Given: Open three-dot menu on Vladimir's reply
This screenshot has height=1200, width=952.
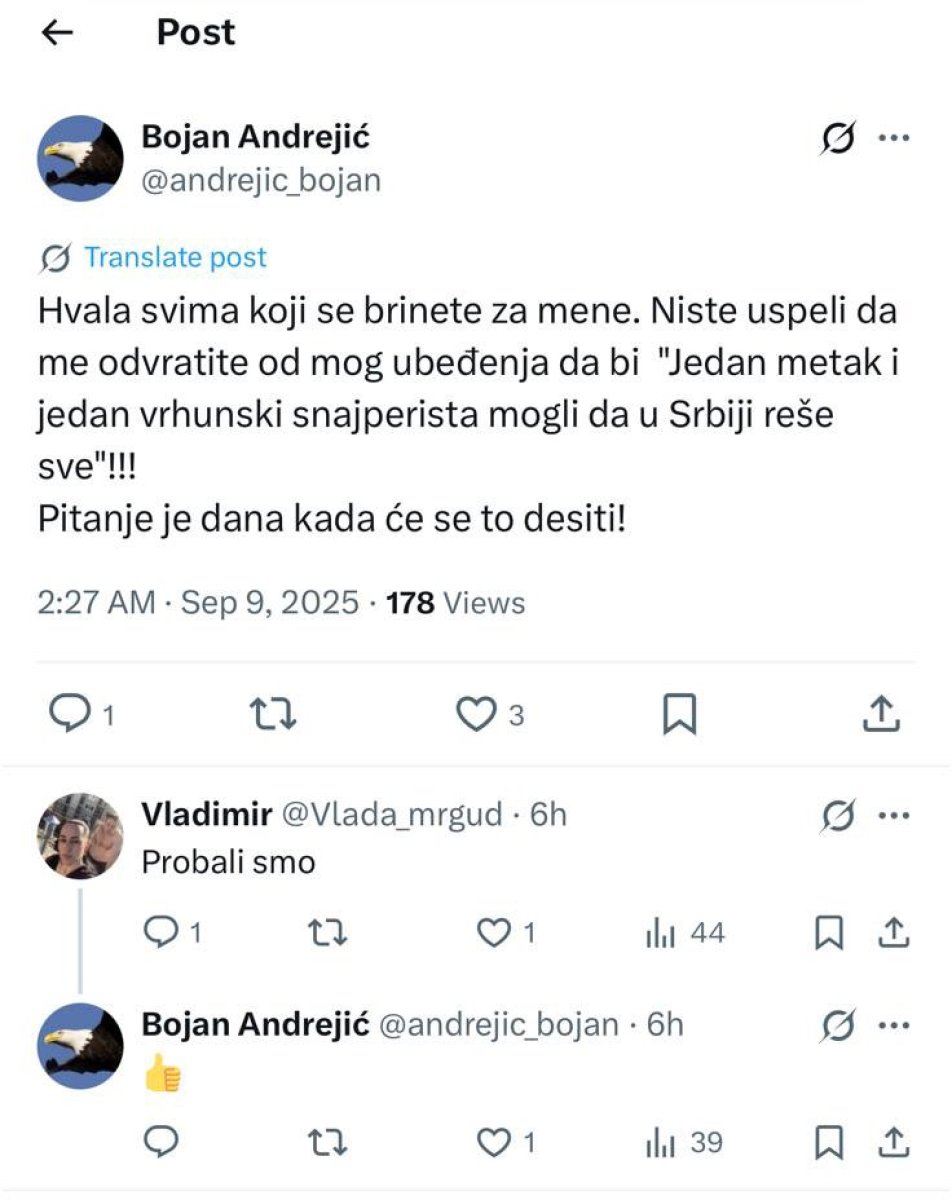Looking at the screenshot, I should point(893,816).
